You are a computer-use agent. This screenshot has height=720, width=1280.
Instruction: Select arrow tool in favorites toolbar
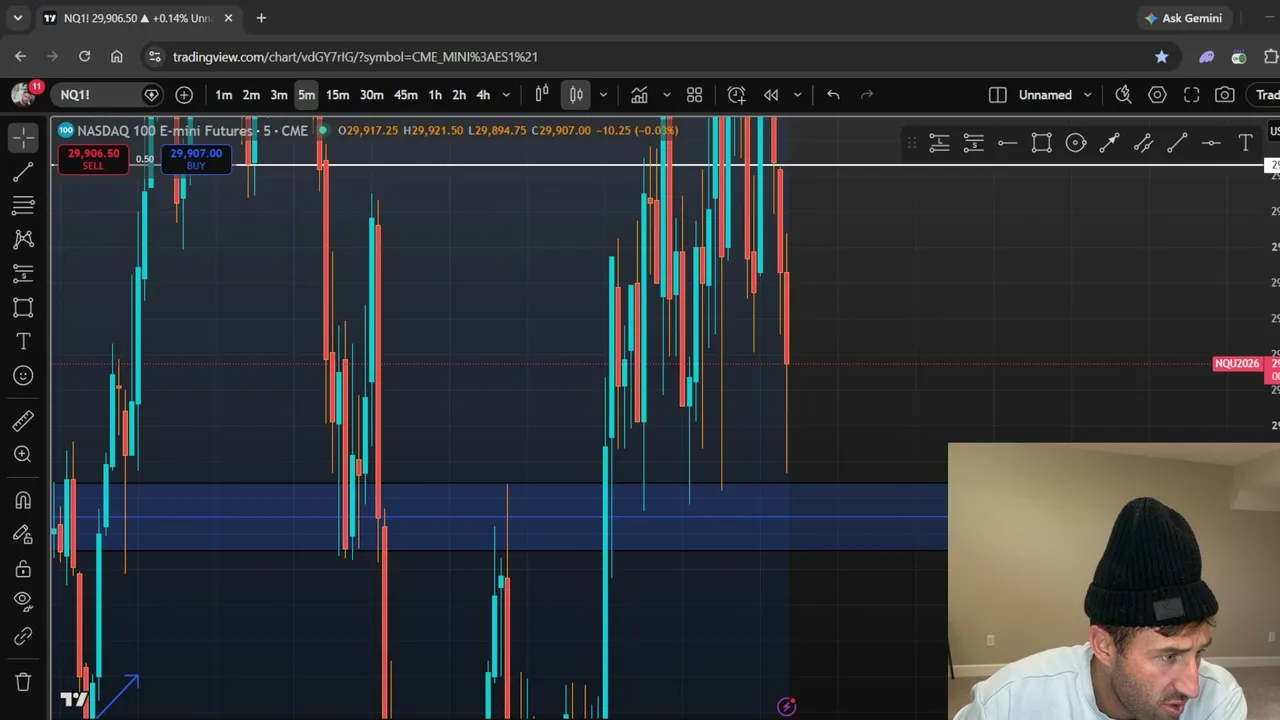1109,143
